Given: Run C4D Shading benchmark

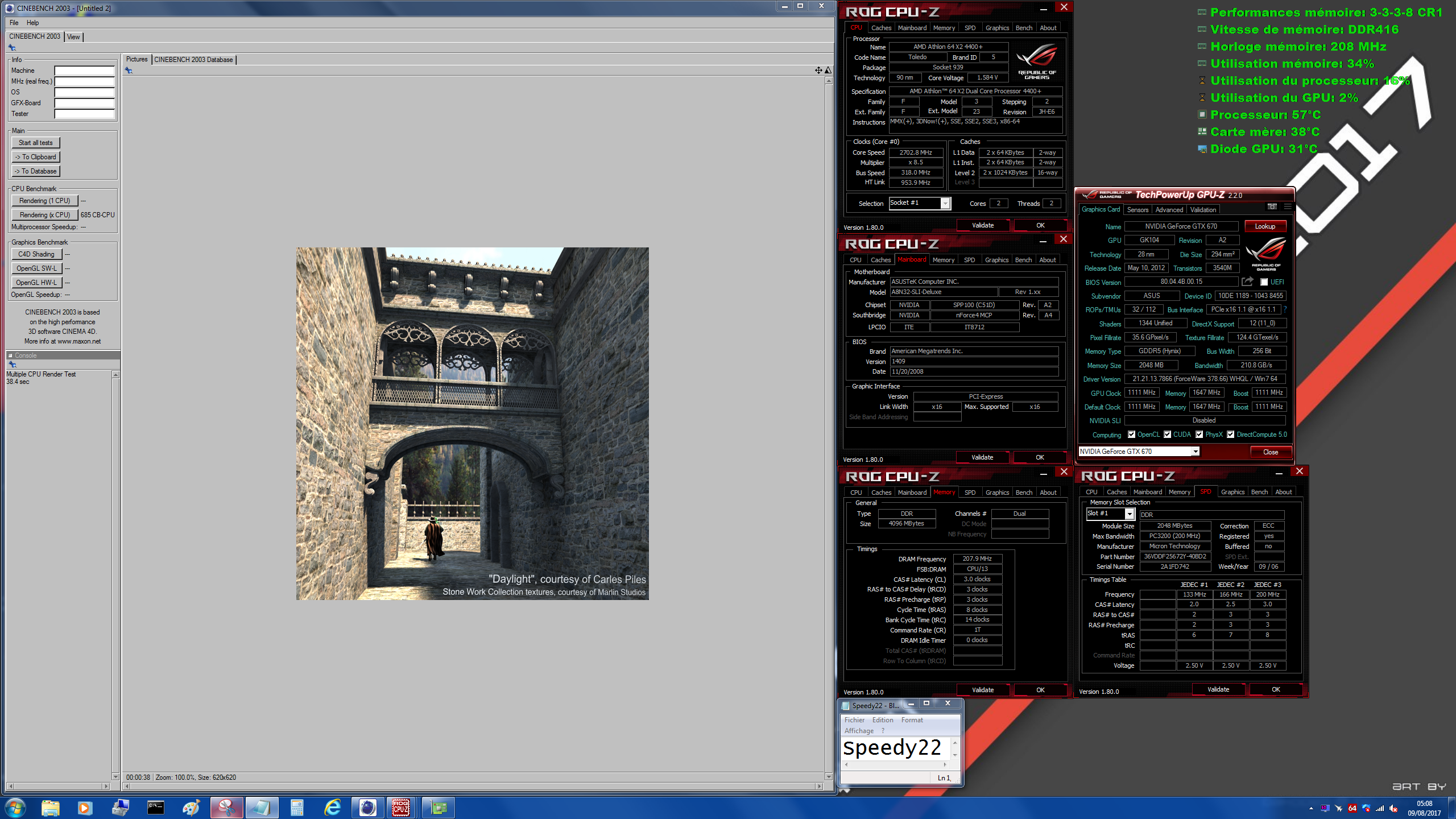Looking at the screenshot, I should [x=36, y=254].
